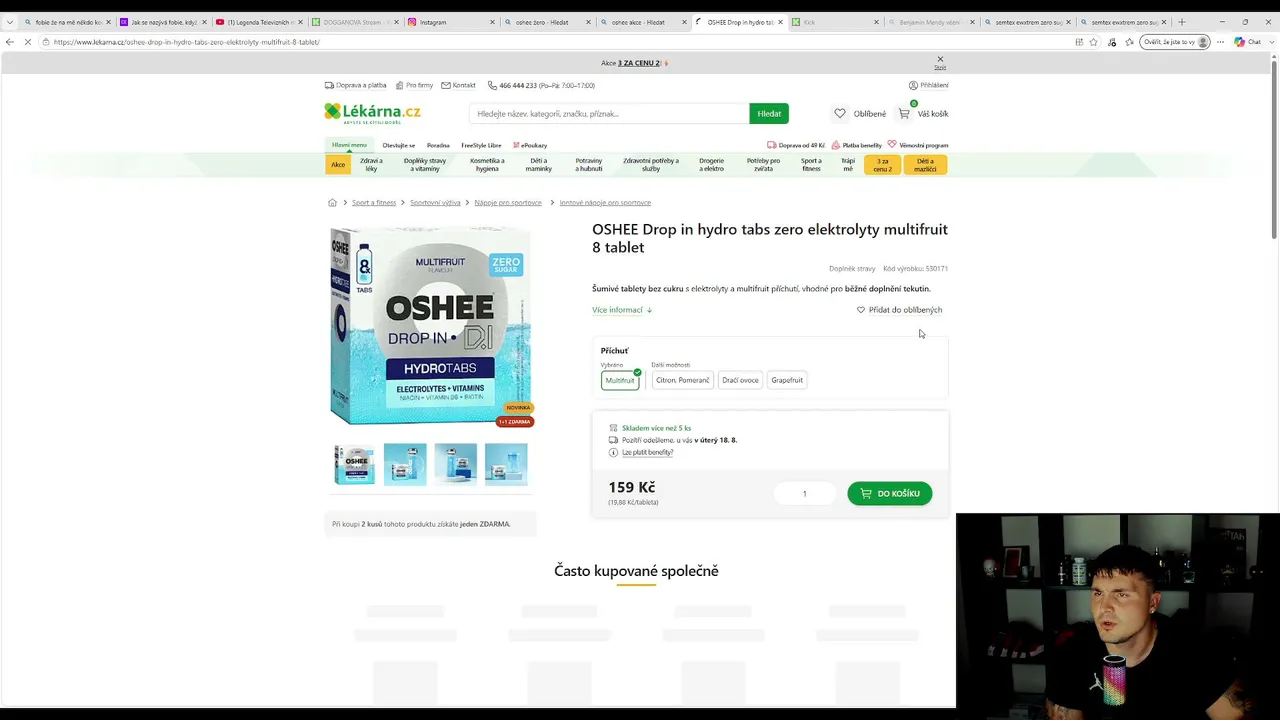
Task: Add to cart with DO KOŠÍKU button
Action: (x=890, y=493)
